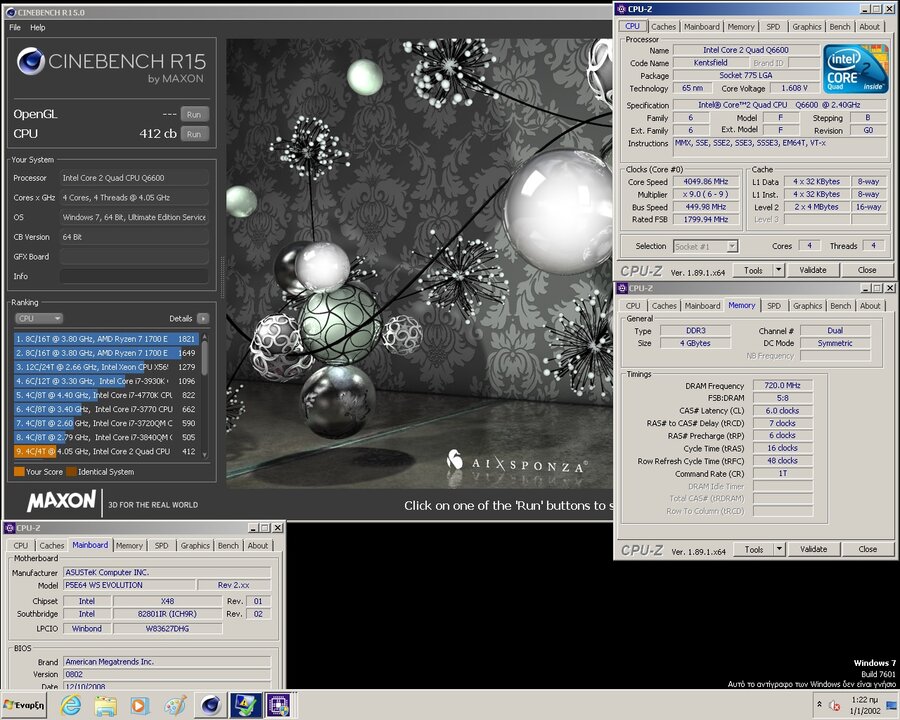900x720 pixels.
Task: Click Close button in Memory CPU-Z window
Action: 867,549
